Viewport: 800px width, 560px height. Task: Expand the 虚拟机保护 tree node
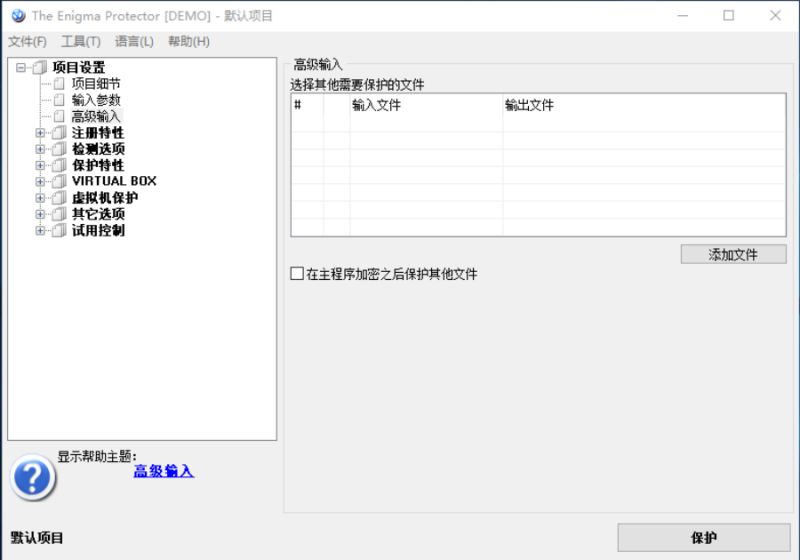click(40, 198)
